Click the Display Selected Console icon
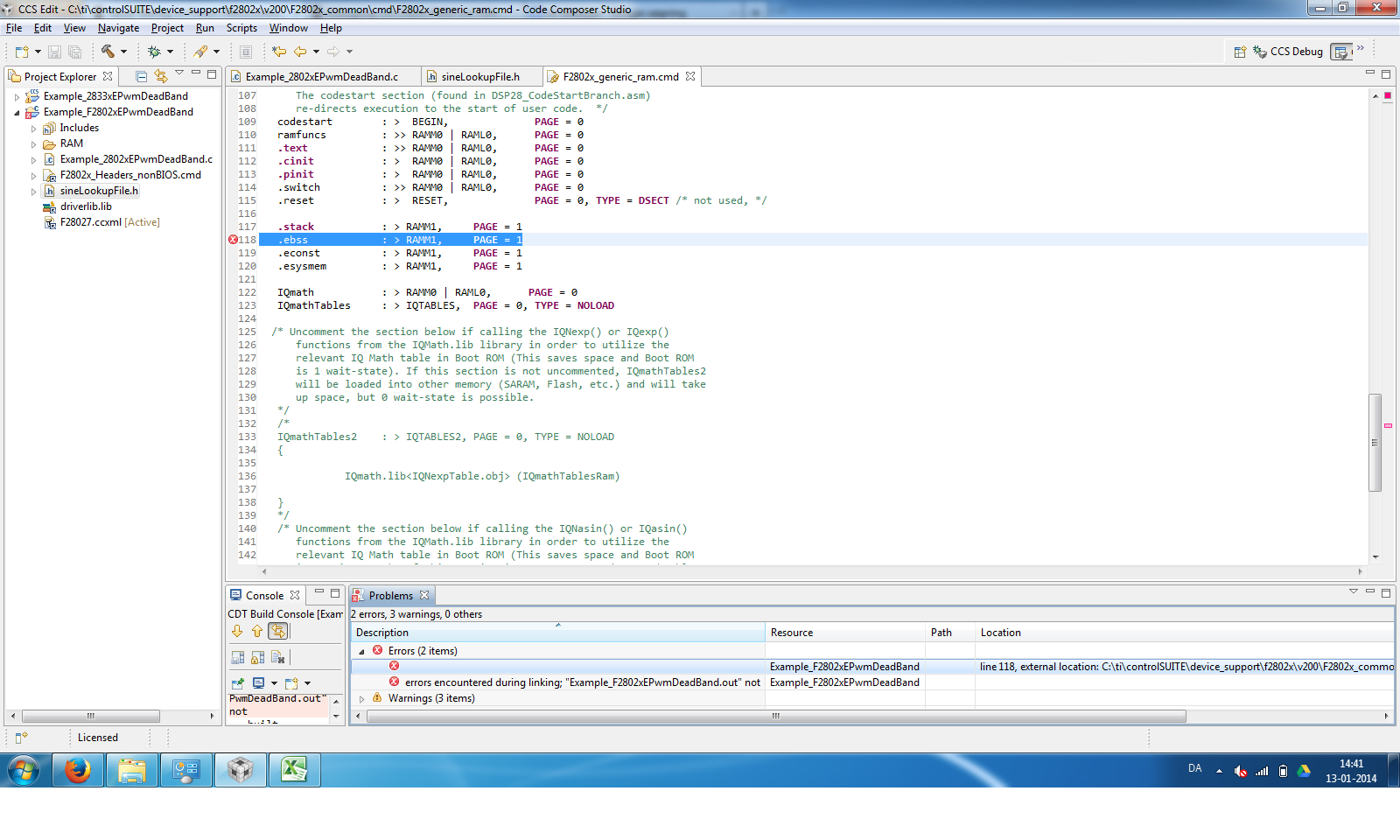This screenshot has height=840, width=1400. 258,682
